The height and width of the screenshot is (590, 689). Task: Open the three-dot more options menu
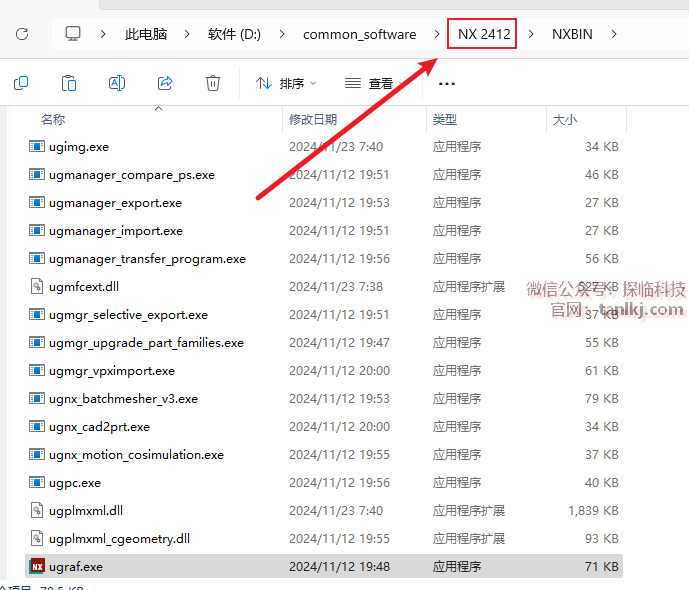coord(446,83)
